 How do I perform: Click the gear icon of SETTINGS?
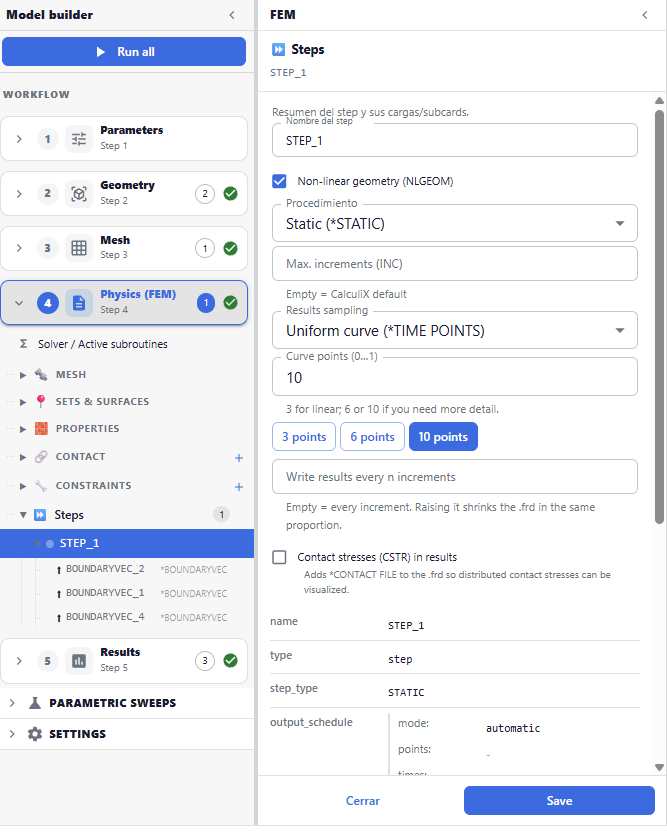[x=35, y=734]
